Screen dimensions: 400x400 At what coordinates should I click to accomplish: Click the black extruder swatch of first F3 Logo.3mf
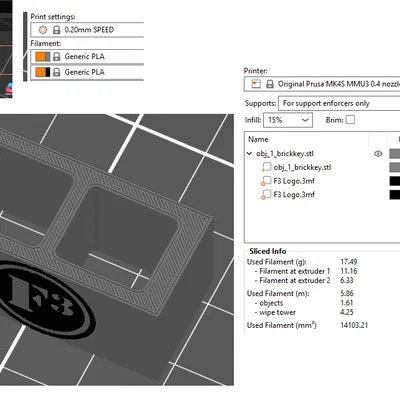click(395, 181)
